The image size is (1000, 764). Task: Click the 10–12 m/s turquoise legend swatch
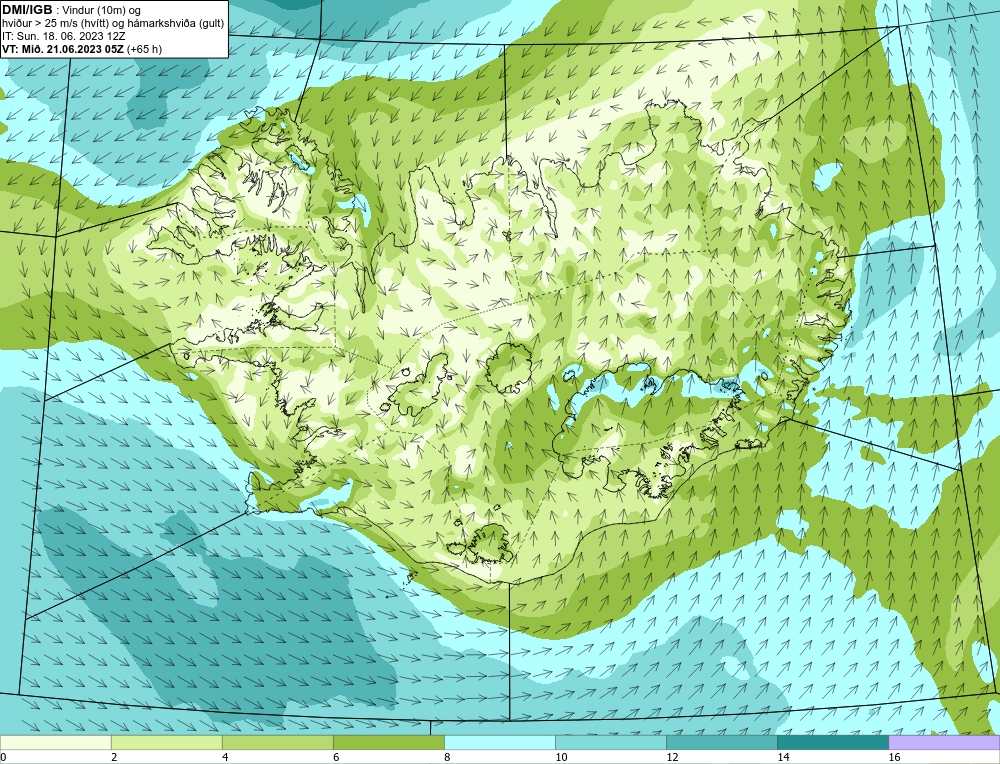point(611,742)
